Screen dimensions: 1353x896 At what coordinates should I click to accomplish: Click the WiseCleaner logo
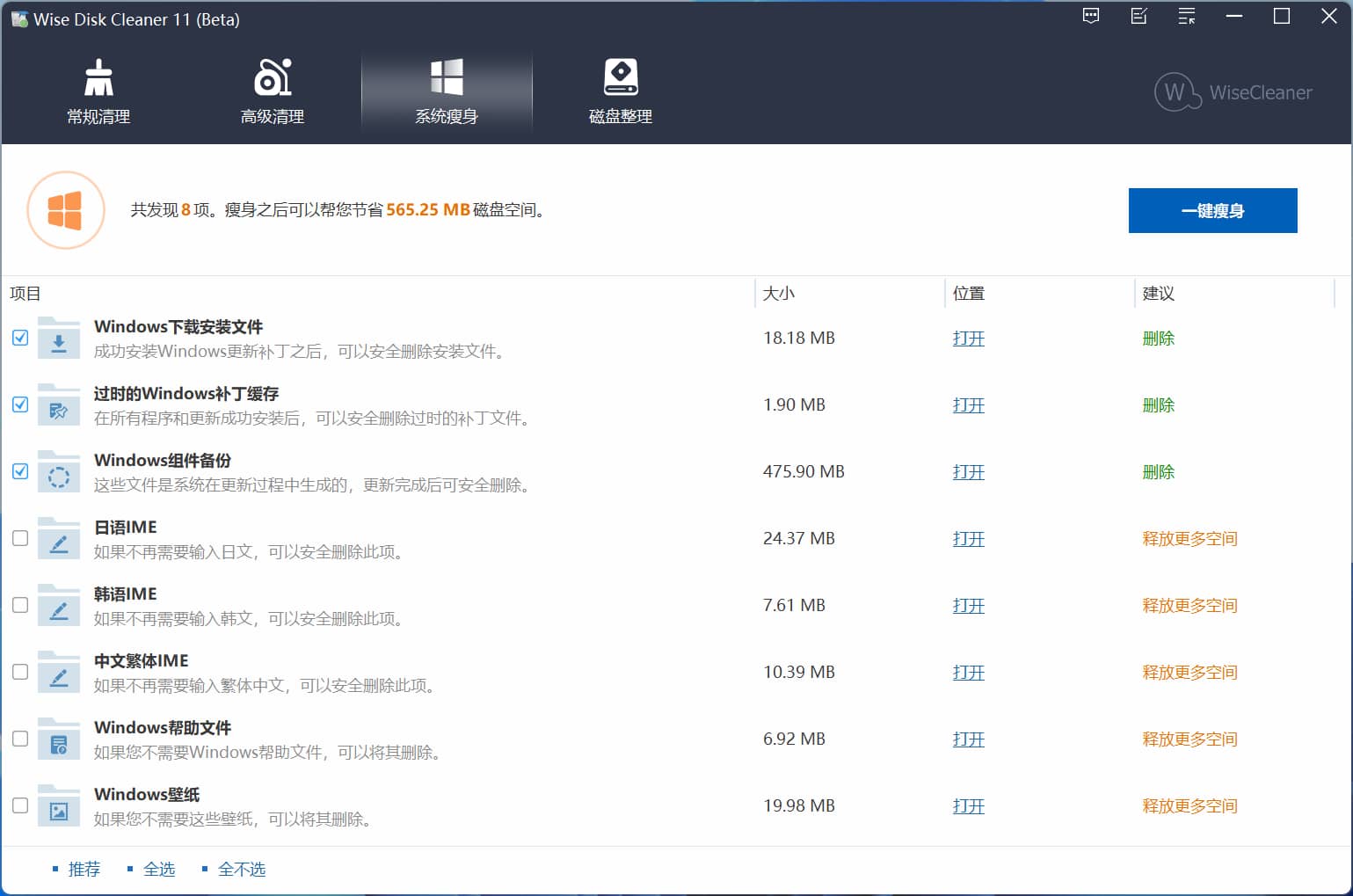(x=1233, y=92)
